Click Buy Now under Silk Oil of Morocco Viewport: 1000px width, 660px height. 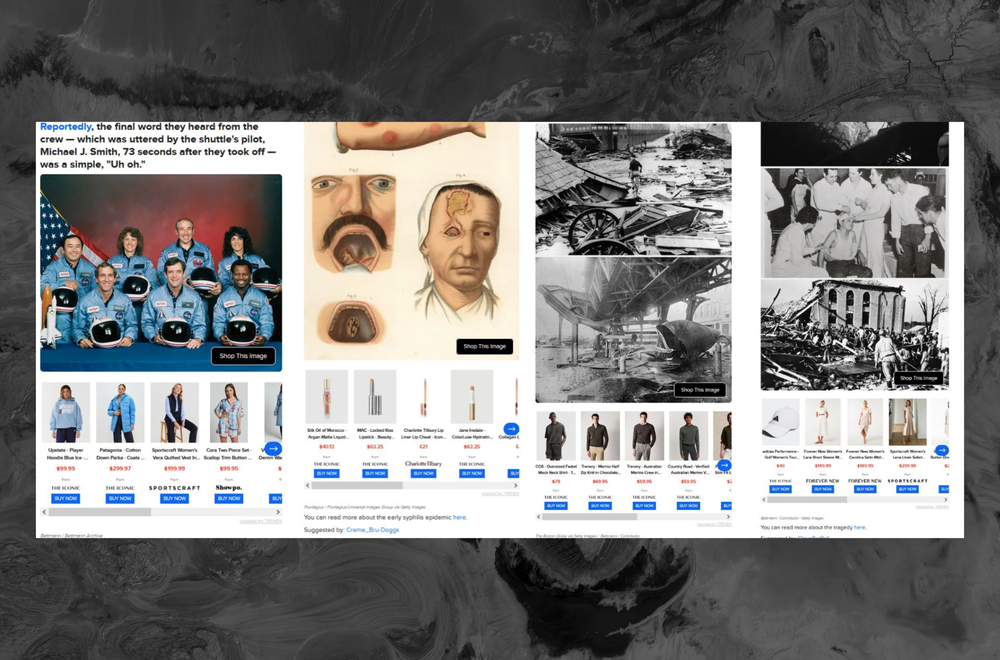point(327,473)
